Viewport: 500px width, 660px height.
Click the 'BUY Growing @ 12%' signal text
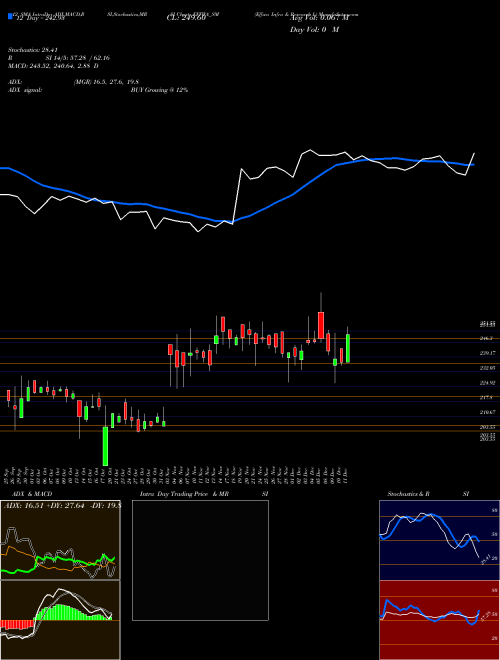(159, 90)
